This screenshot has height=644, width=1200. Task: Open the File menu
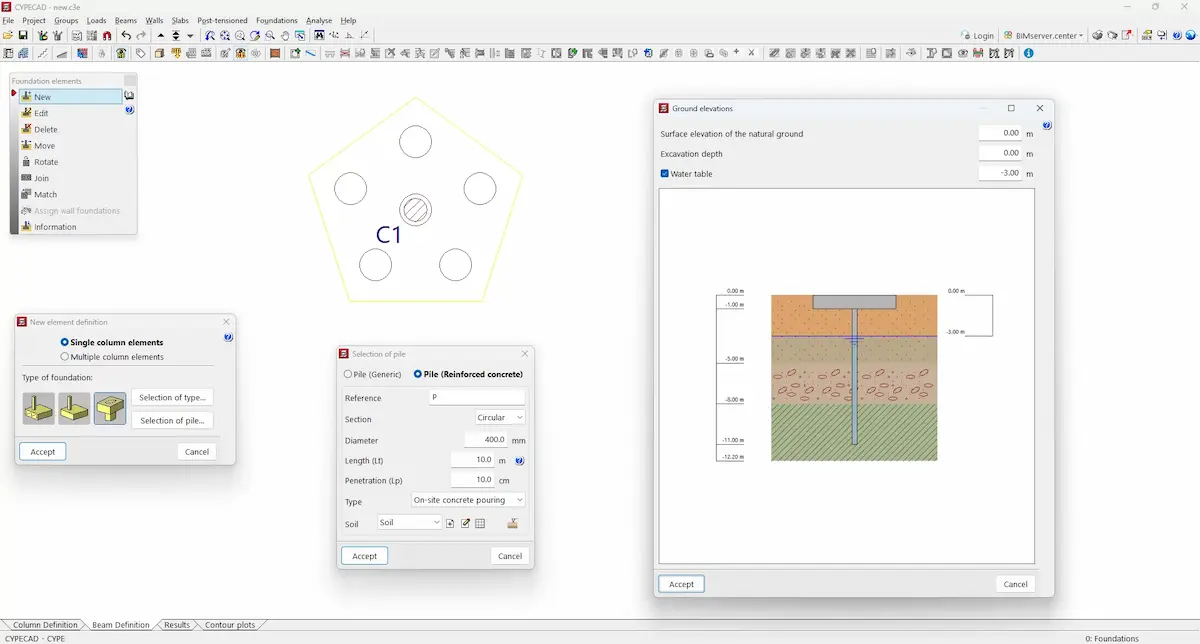[x=8, y=20]
